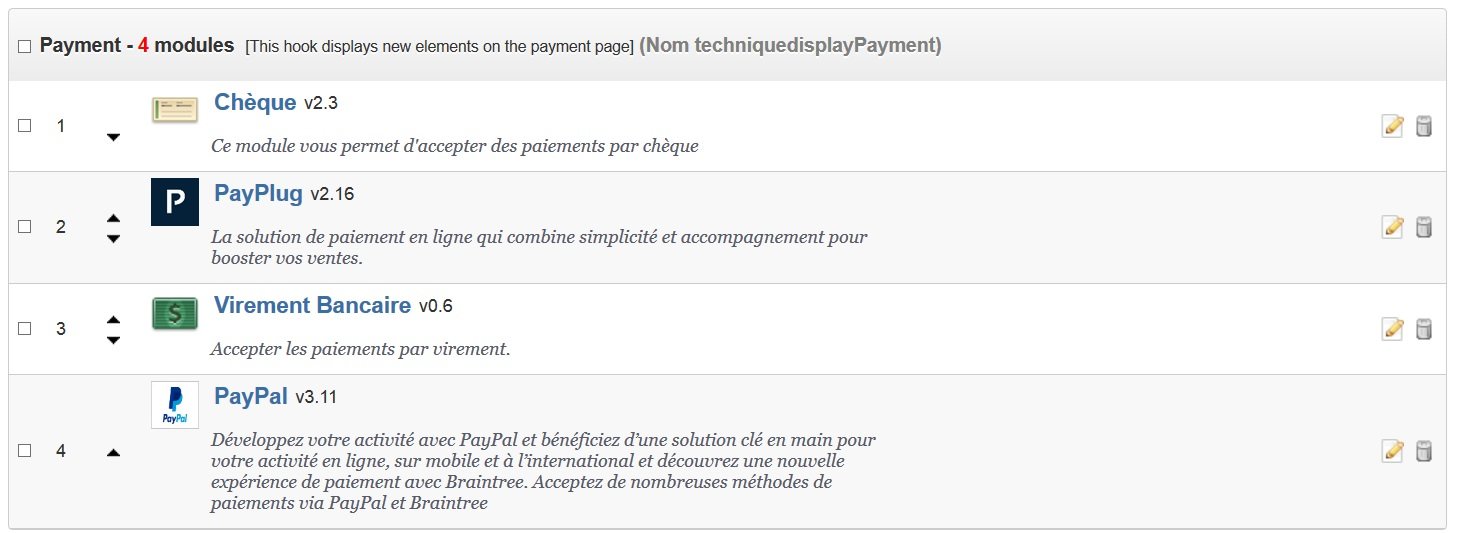Viewport: 1460px width, 533px height.
Task: Tick the checkbox beside PayPal row
Action: (25, 451)
